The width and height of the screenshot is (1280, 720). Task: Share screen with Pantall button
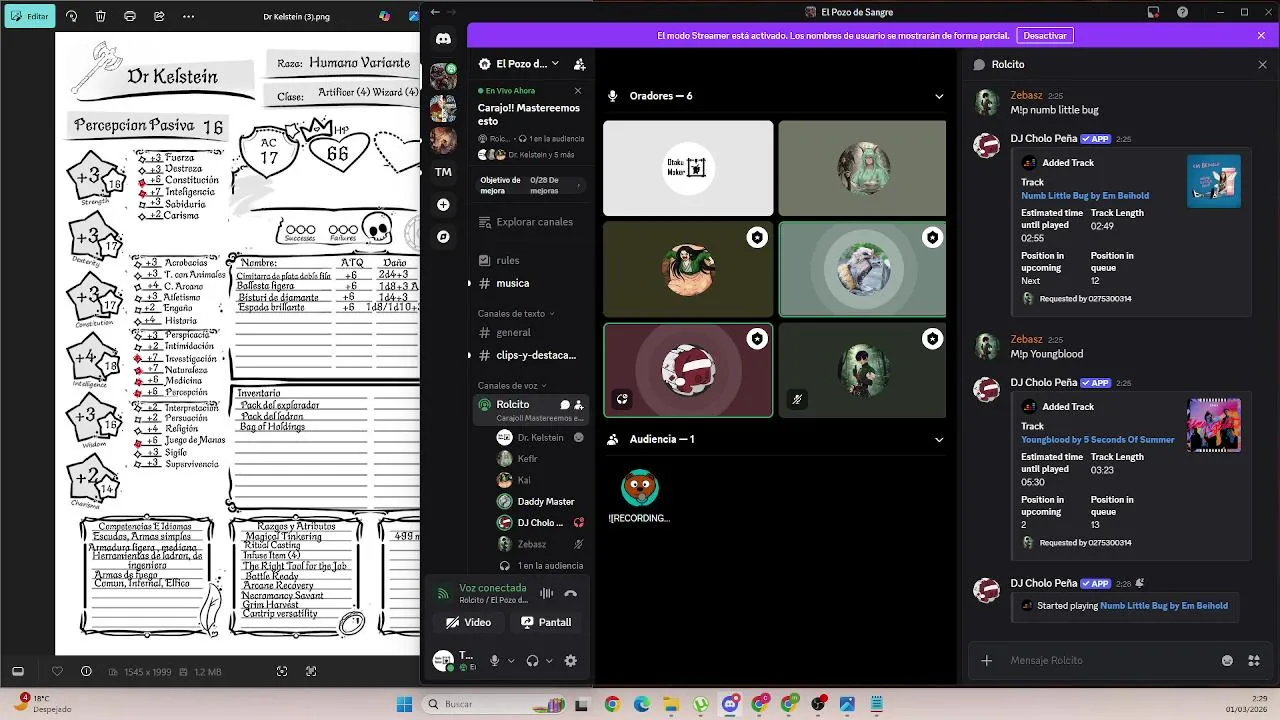point(546,622)
